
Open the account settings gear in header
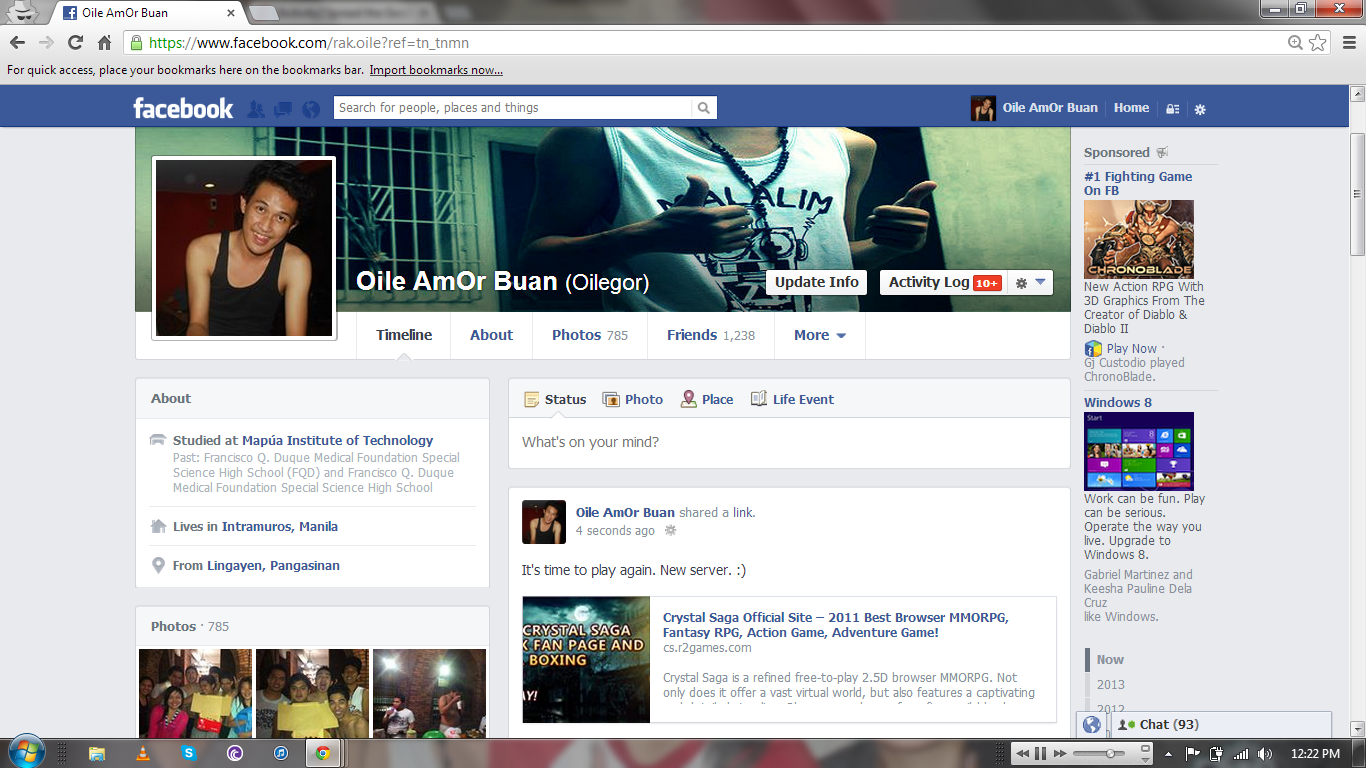pyautogui.click(x=1200, y=109)
